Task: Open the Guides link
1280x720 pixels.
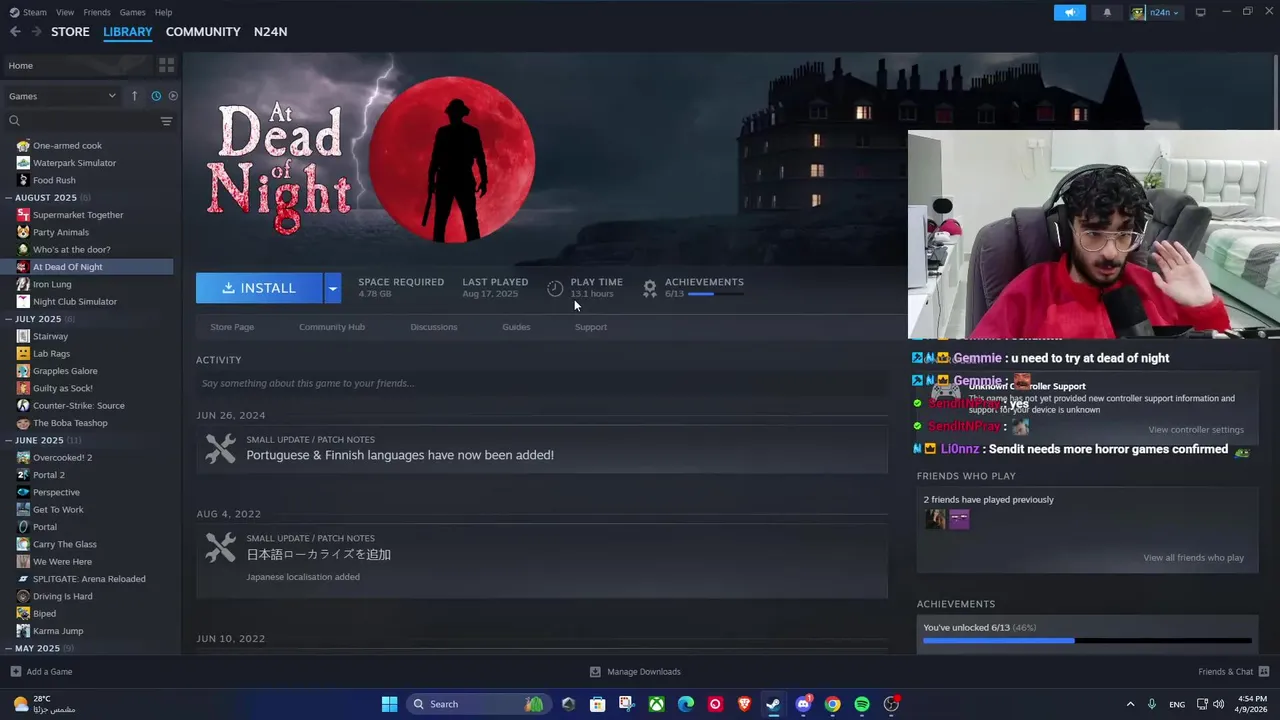Action: pos(516,327)
